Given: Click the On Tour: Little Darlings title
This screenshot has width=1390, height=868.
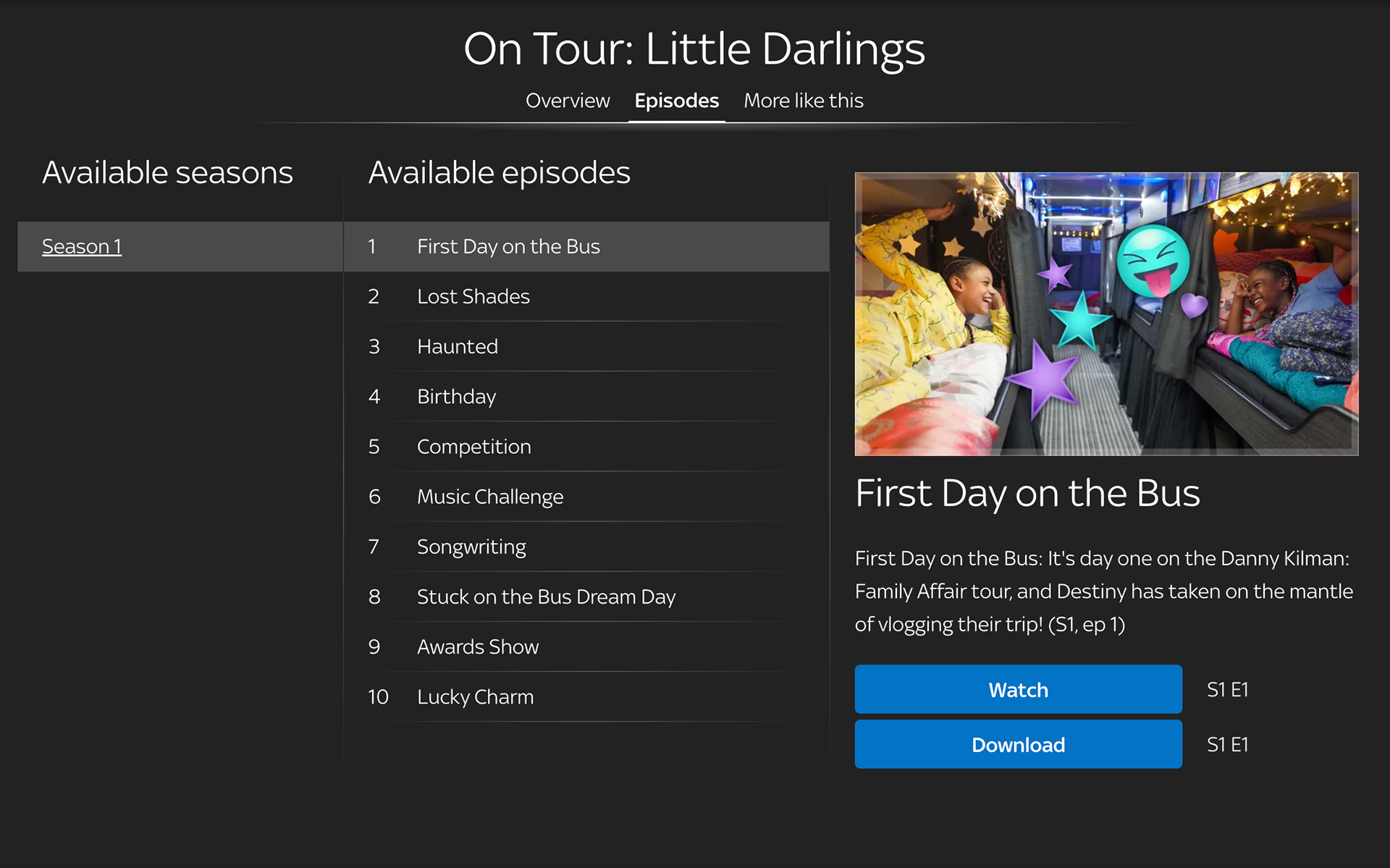Looking at the screenshot, I should click(694, 49).
